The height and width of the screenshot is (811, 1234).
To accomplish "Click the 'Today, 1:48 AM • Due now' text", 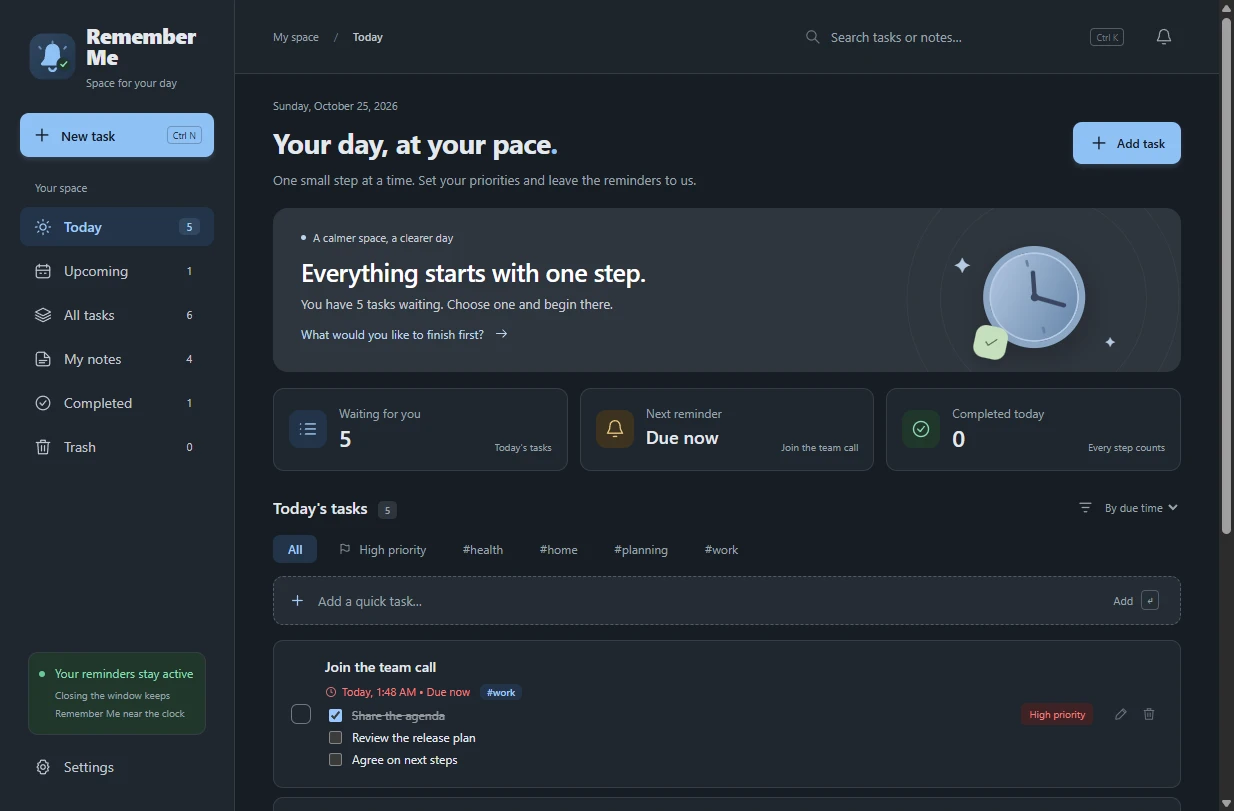I will 406,692.
